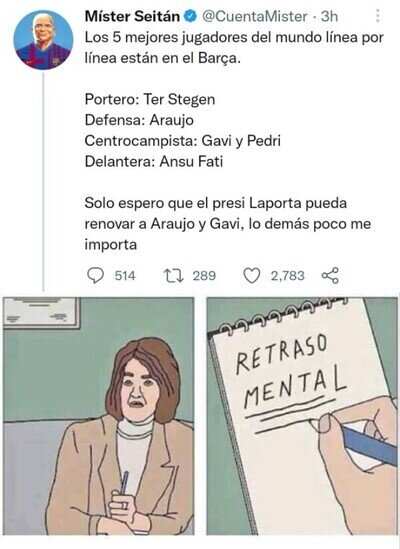Image resolution: width=400 pixels, height=549 pixels.
Task: Click the paragraph mentioning presi Laporta
Action: pyautogui.click(x=228, y=224)
